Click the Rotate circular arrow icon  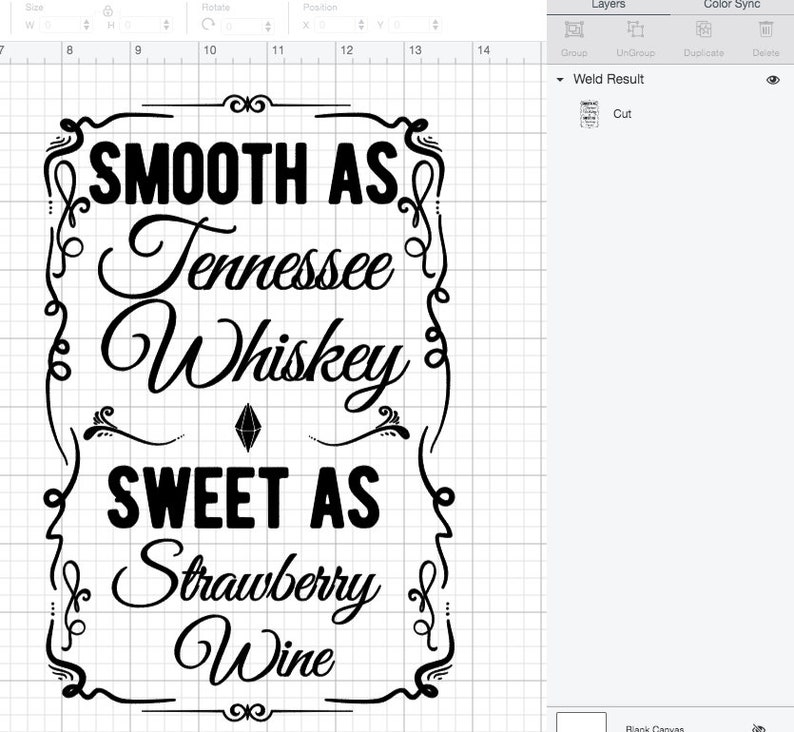coord(208,24)
